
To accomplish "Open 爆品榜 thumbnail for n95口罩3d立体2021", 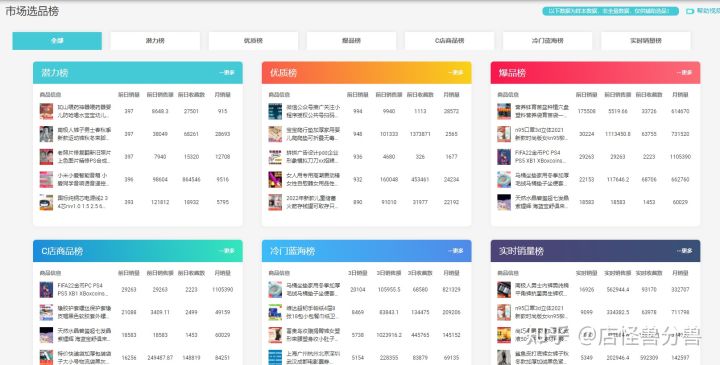I will click(x=504, y=134).
